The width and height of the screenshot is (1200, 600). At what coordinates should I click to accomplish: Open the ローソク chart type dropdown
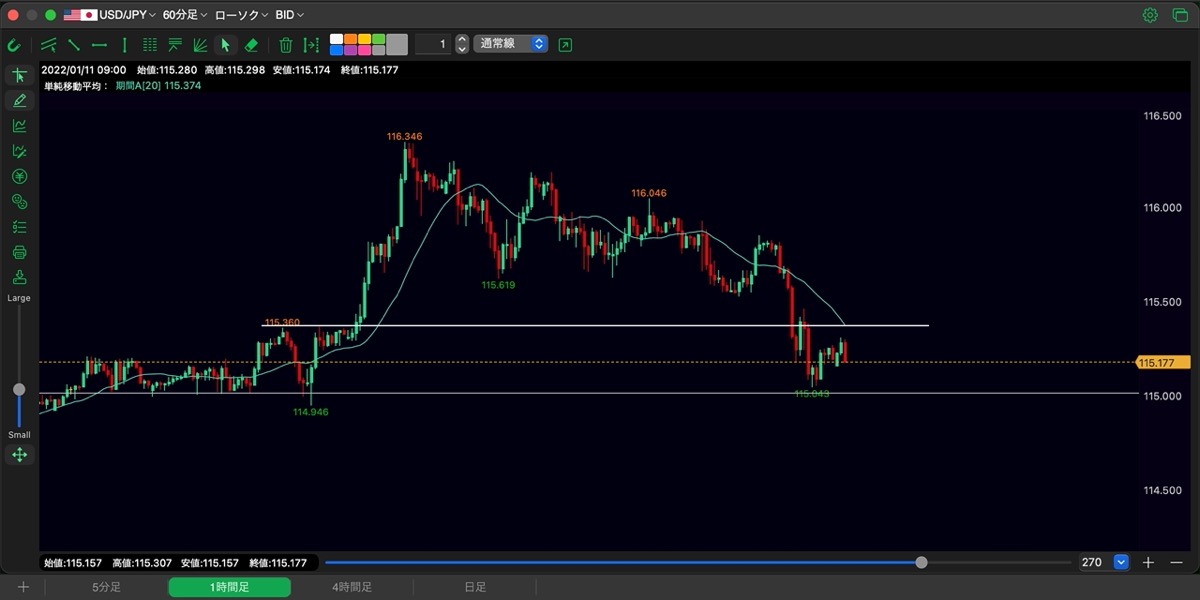point(241,15)
